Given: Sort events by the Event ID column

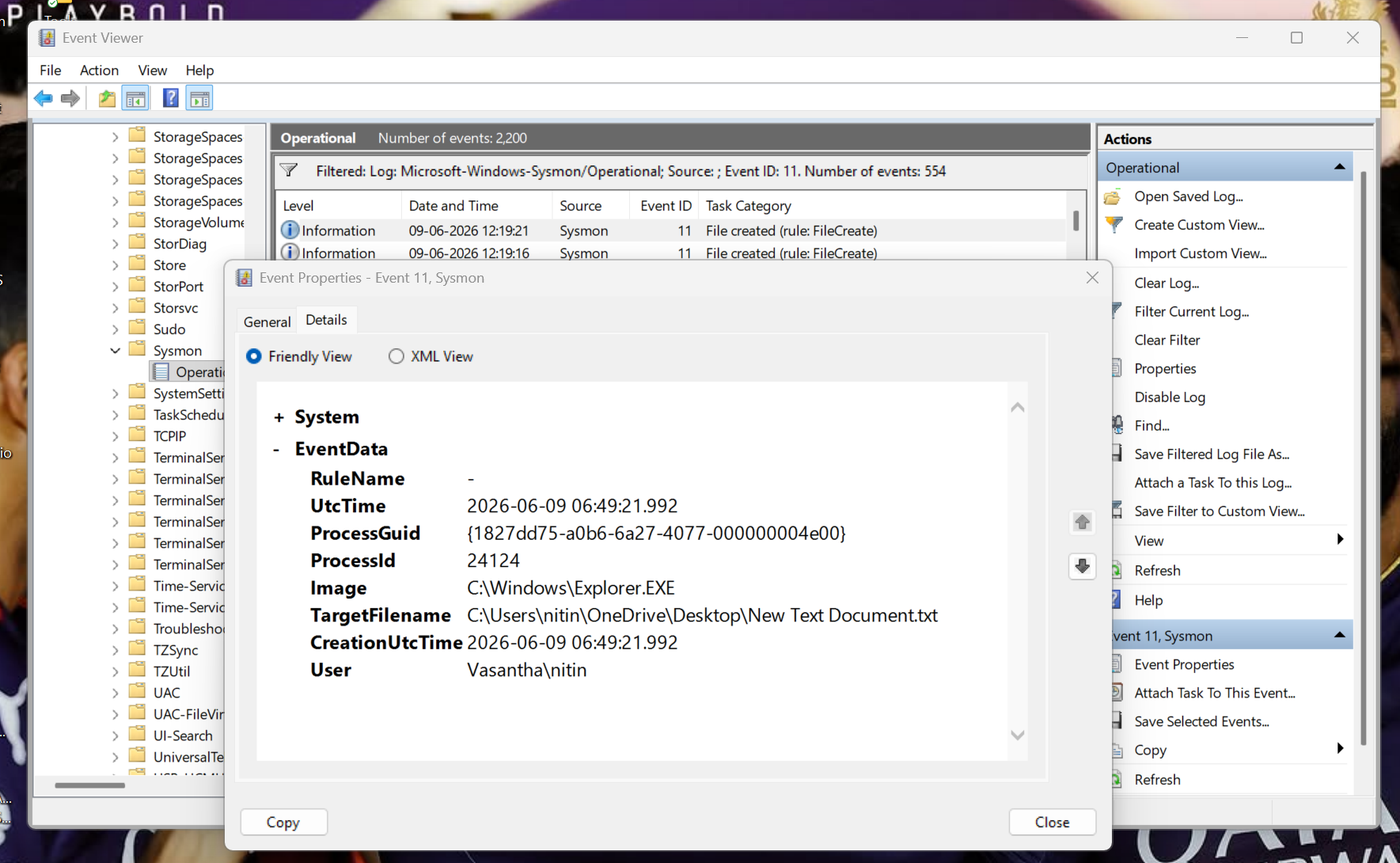Looking at the screenshot, I should click(x=665, y=206).
